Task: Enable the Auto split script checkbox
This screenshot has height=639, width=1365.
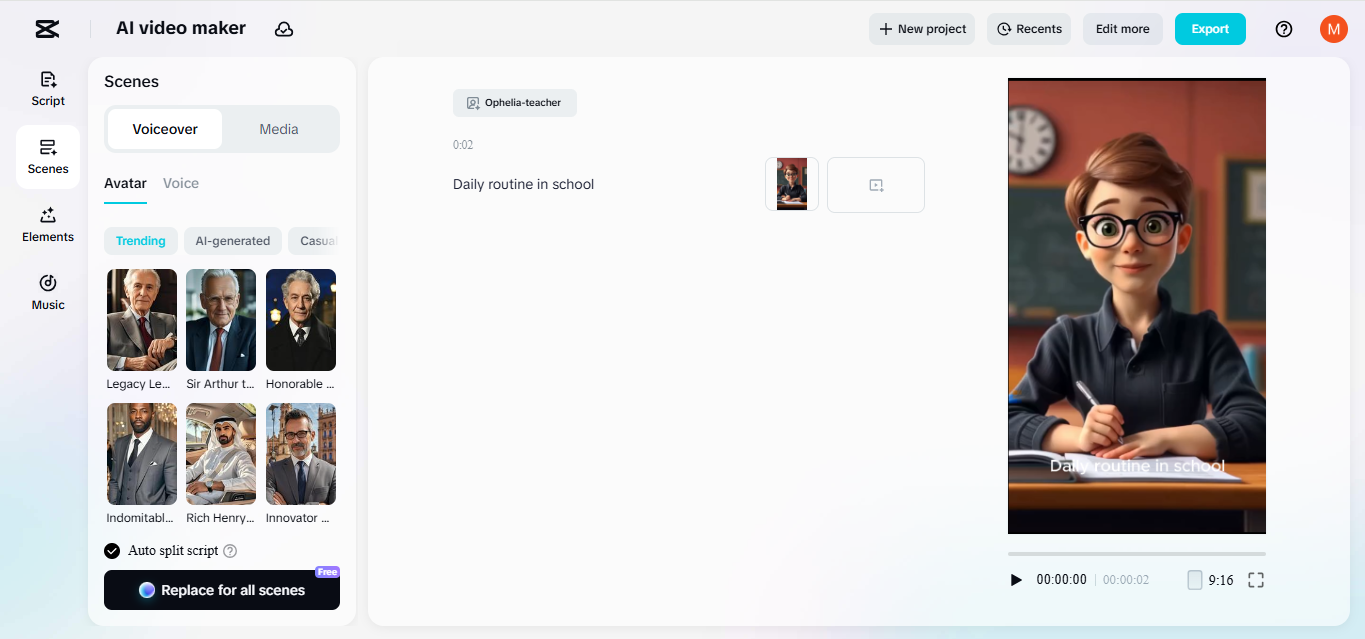Action: [x=112, y=550]
